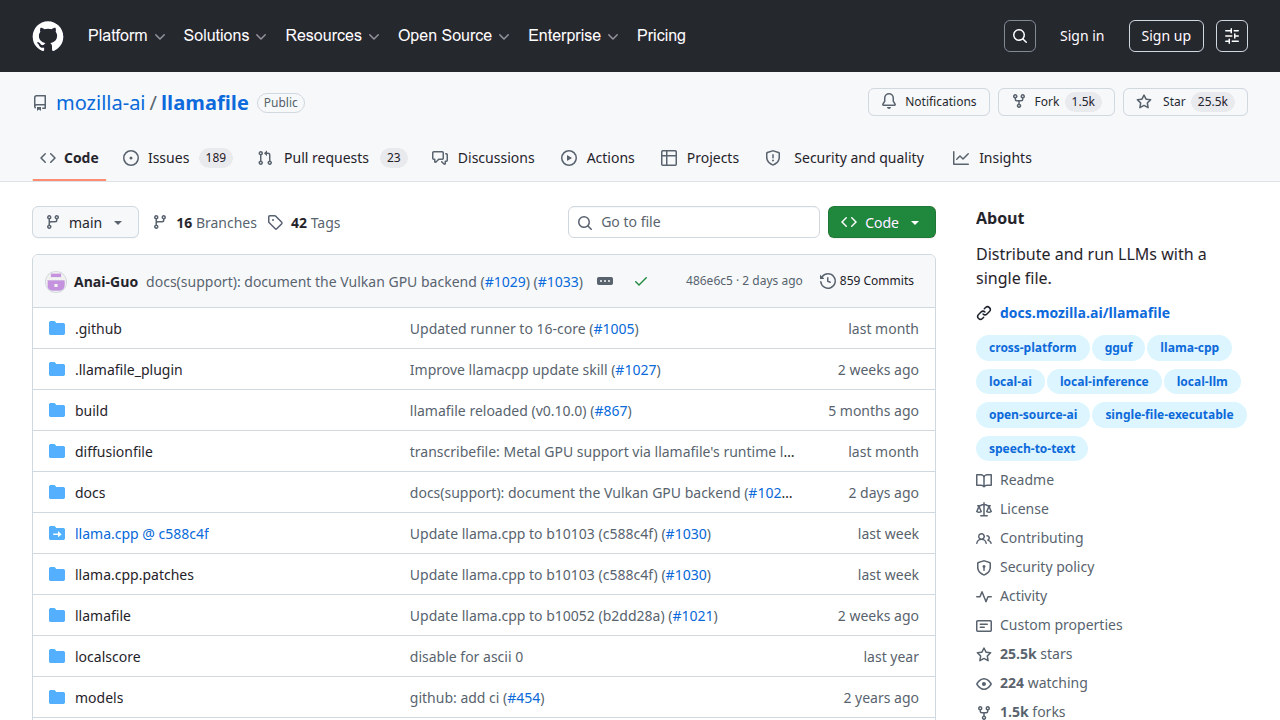Star the llamafile repository

click(1185, 102)
